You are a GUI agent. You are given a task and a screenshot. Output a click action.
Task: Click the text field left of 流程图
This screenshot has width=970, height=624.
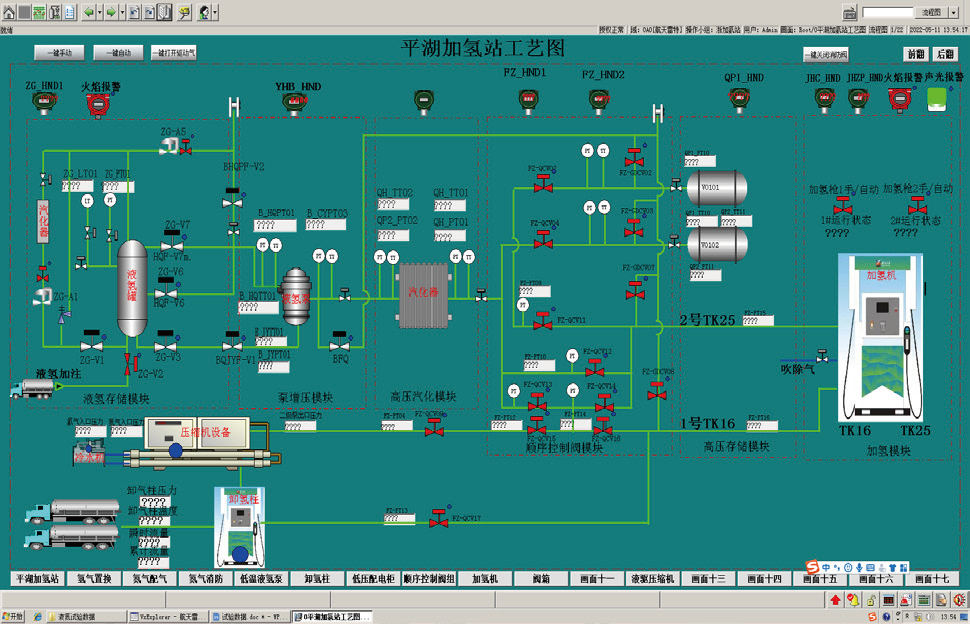[x=888, y=12]
